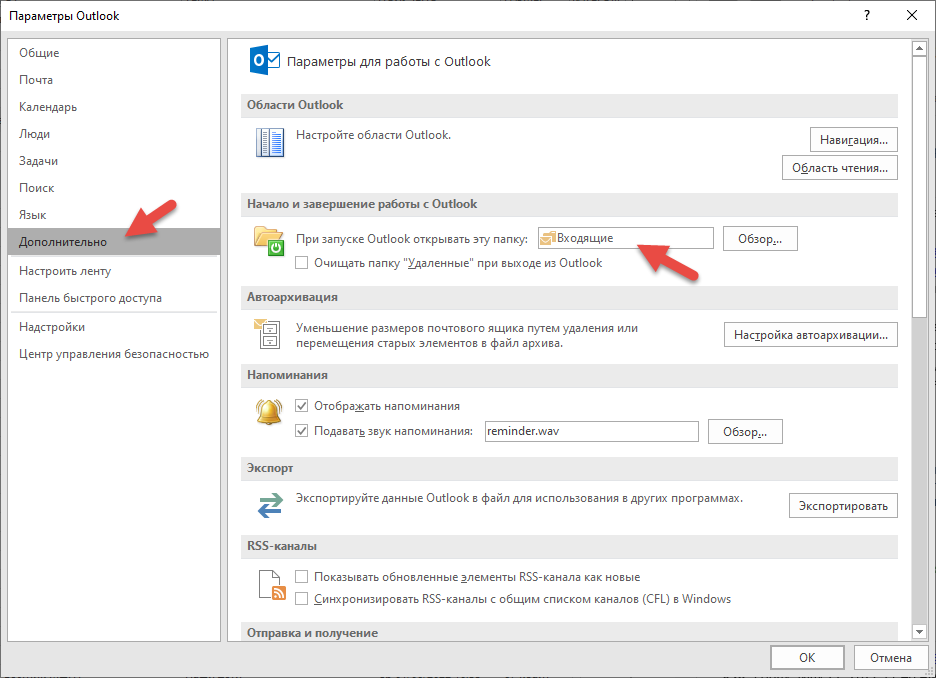Click the Настройте области Outlook text
Viewport: 936px width, 678px height.
373,135
